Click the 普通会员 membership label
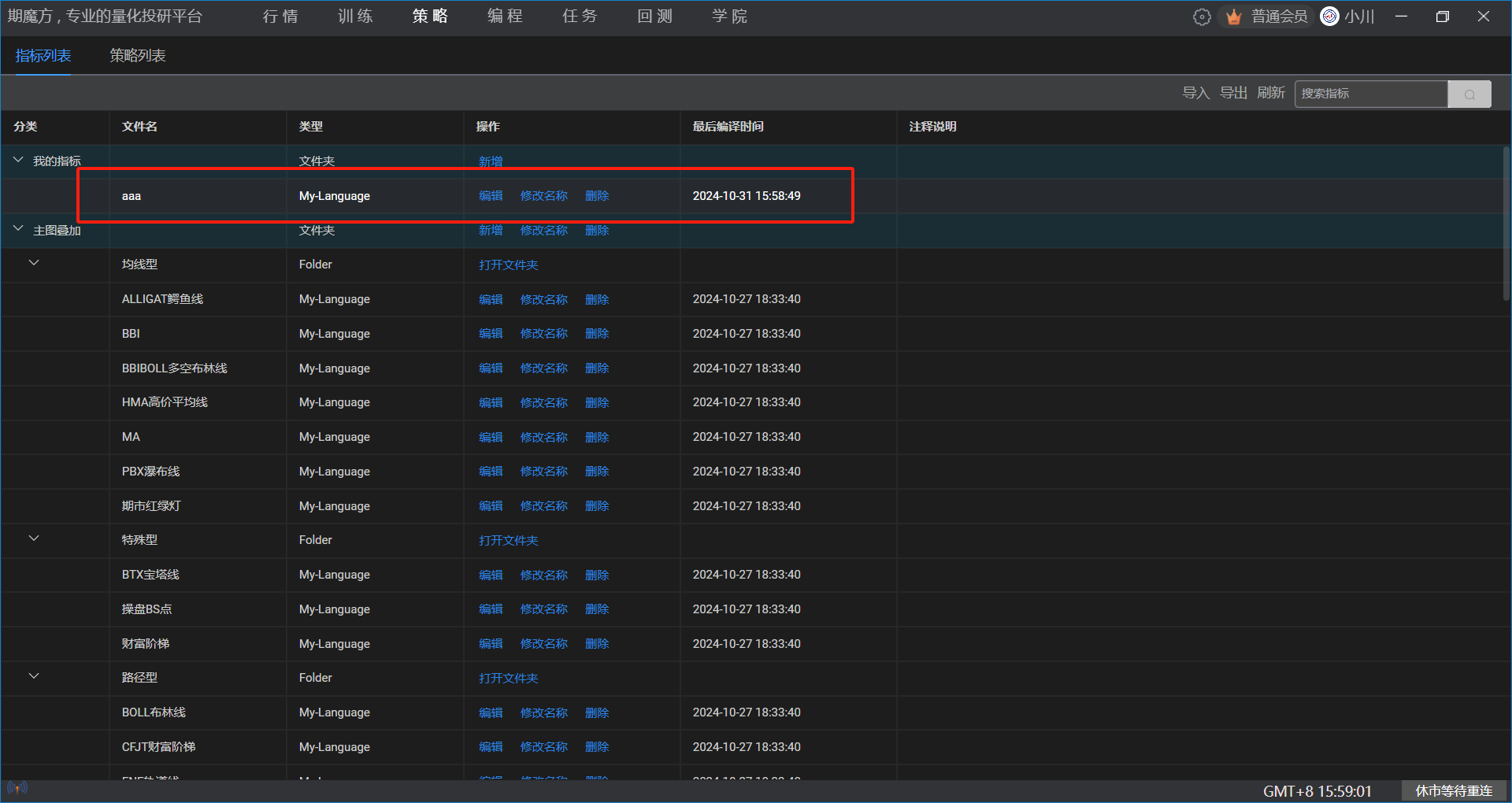1512x803 pixels. 1280,17
